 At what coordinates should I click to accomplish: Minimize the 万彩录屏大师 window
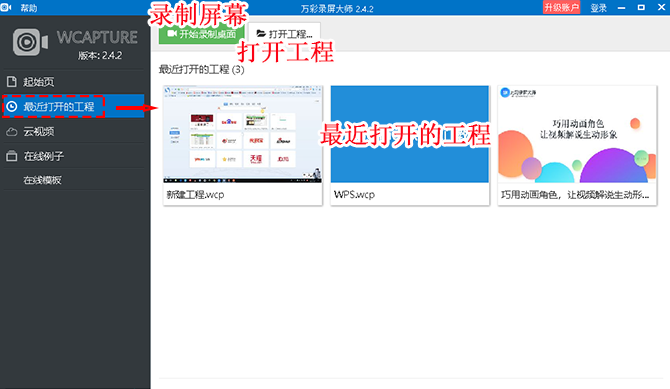(622, 8)
